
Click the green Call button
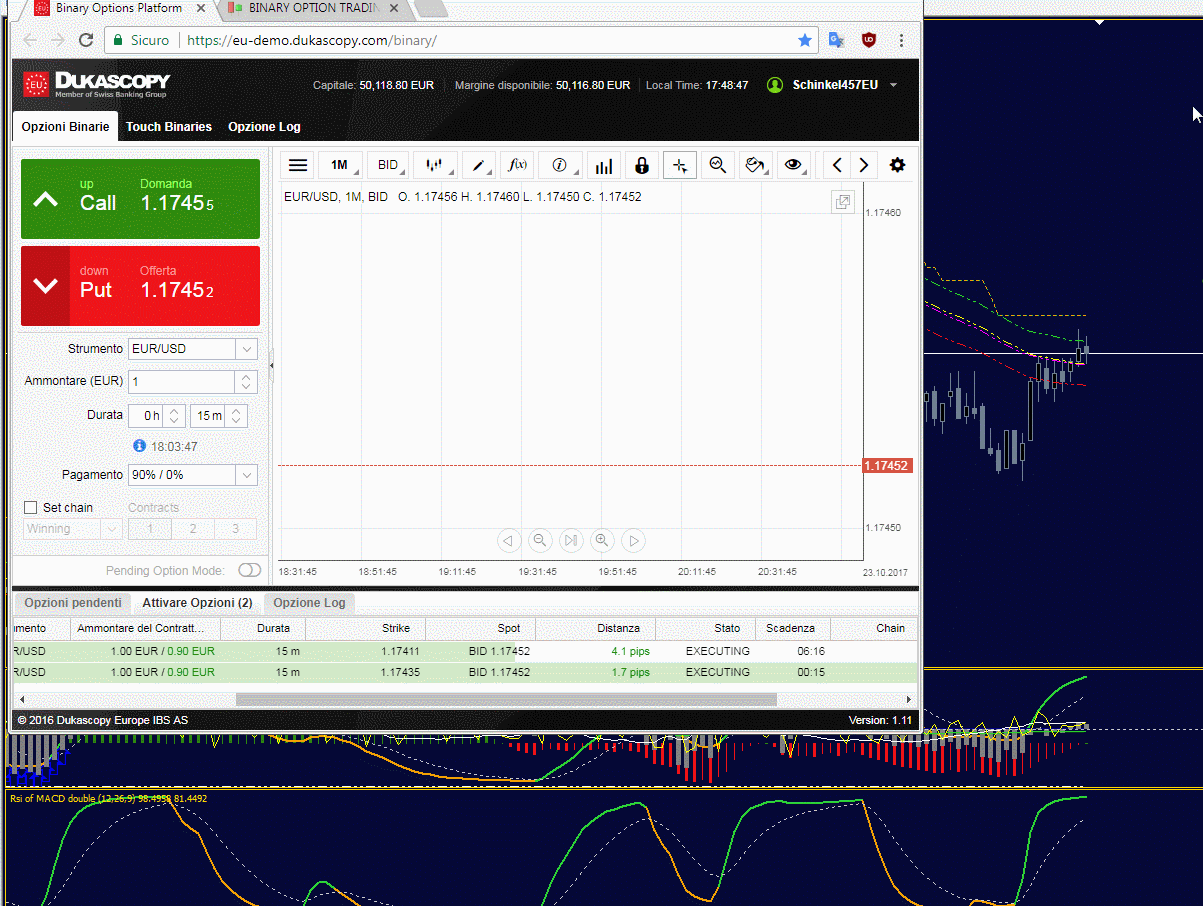(140, 199)
